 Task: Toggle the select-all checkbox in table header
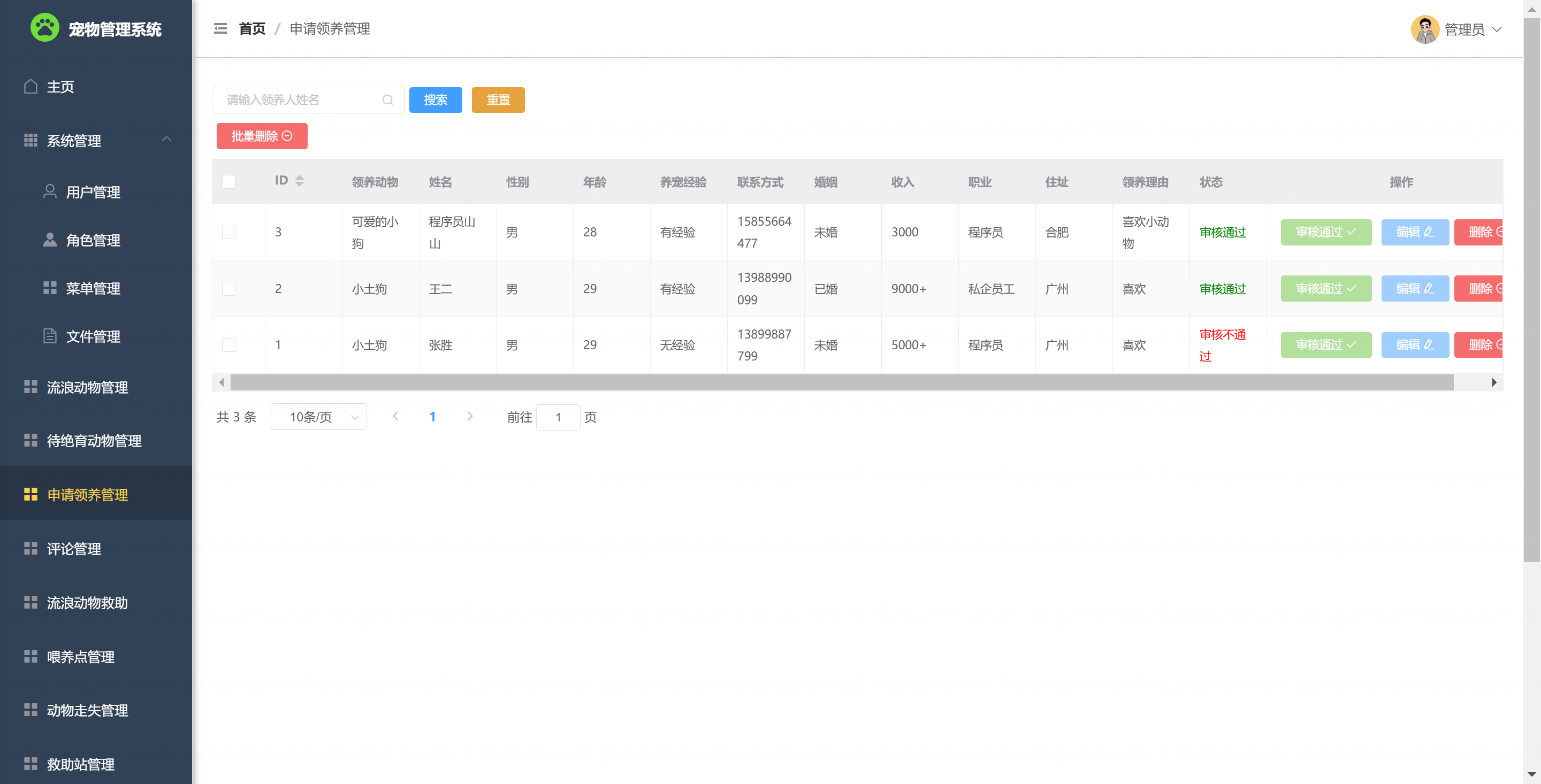tap(228, 182)
